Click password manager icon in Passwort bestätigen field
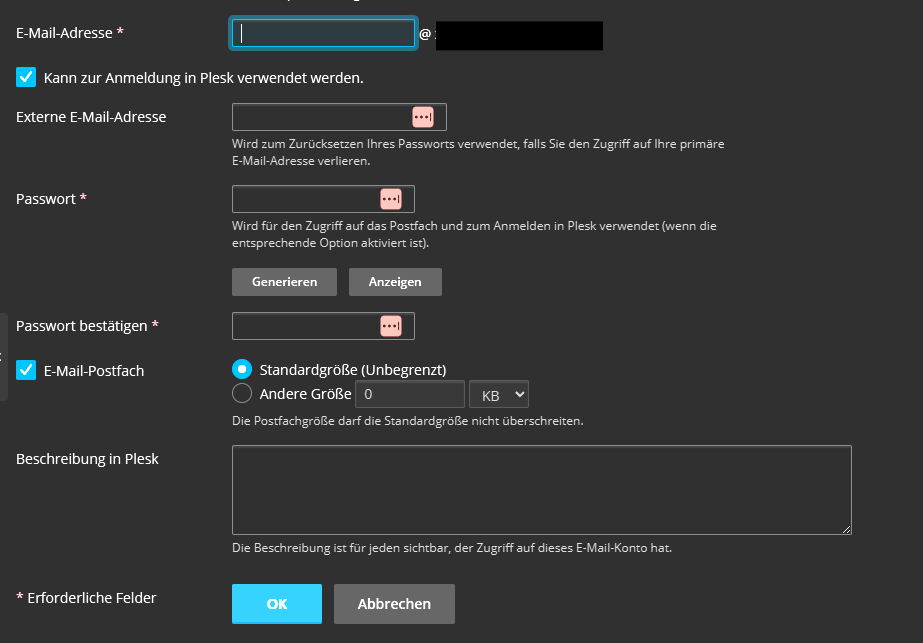 pyautogui.click(x=390, y=326)
